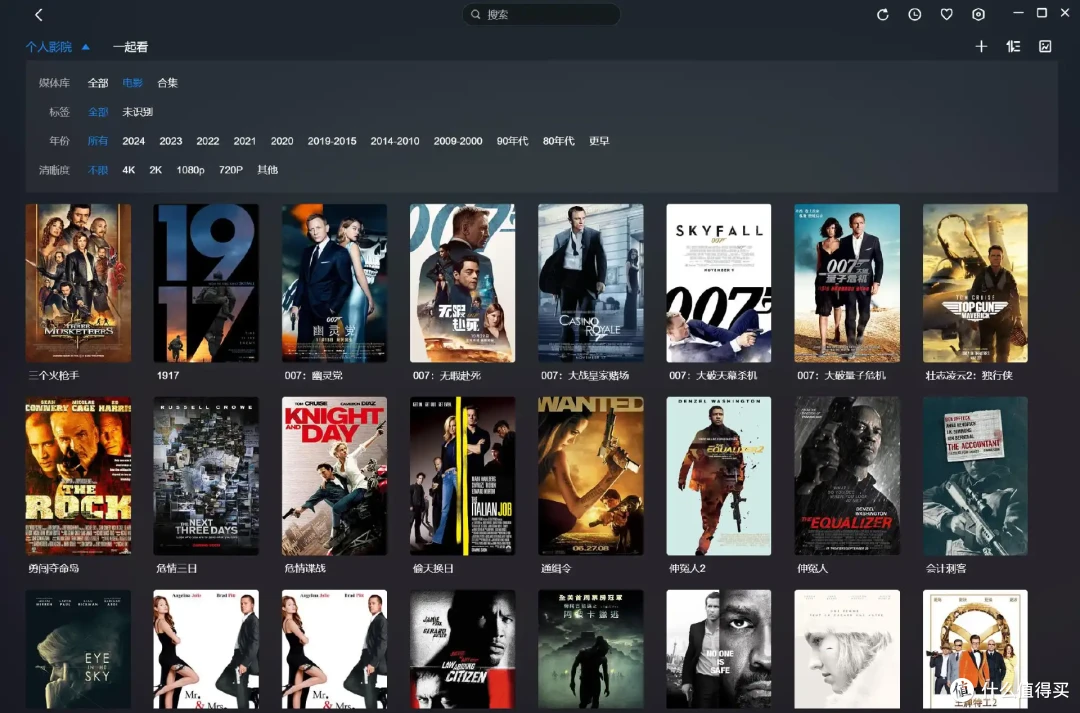Open Knight and Day 危情谍战 poster
Screen dimensions: 1080x713
[334, 475]
